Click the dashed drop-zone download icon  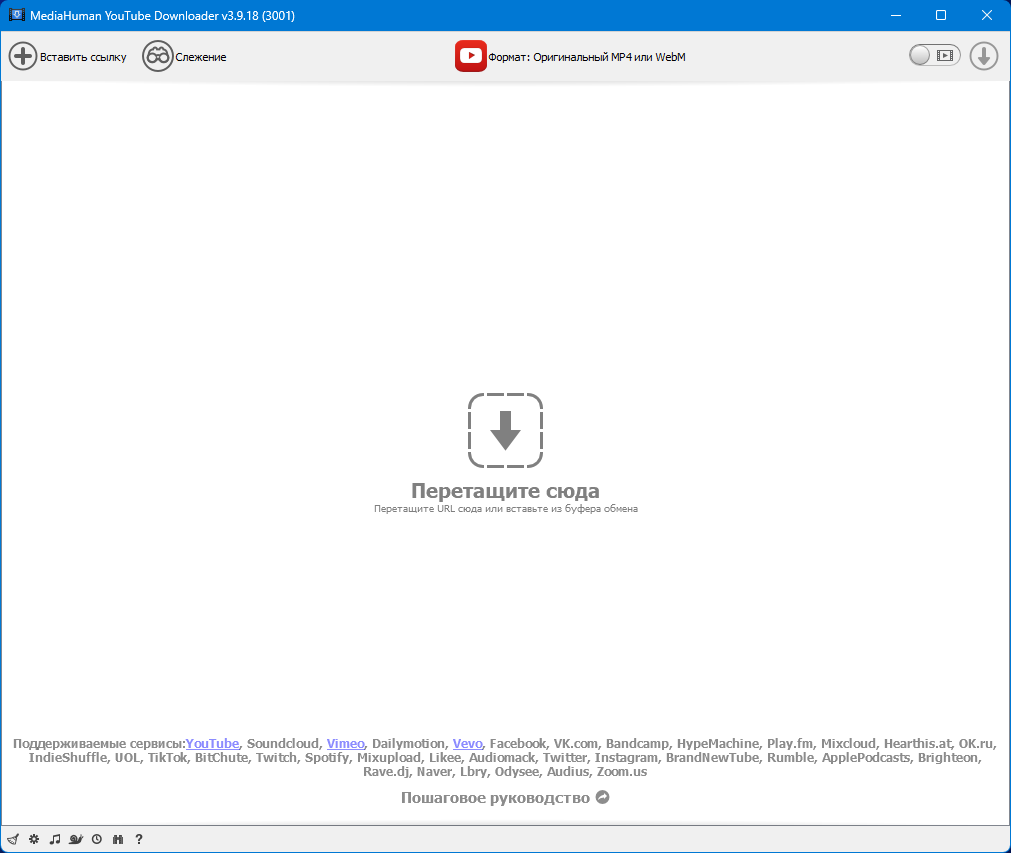(x=506, y=430)
